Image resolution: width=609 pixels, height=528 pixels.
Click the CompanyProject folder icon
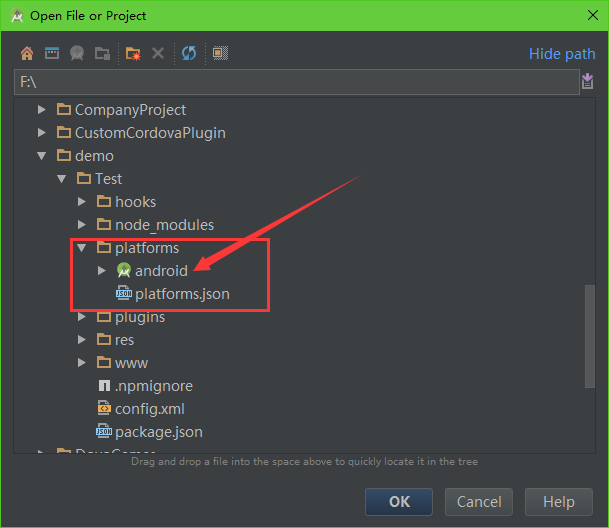64,110
